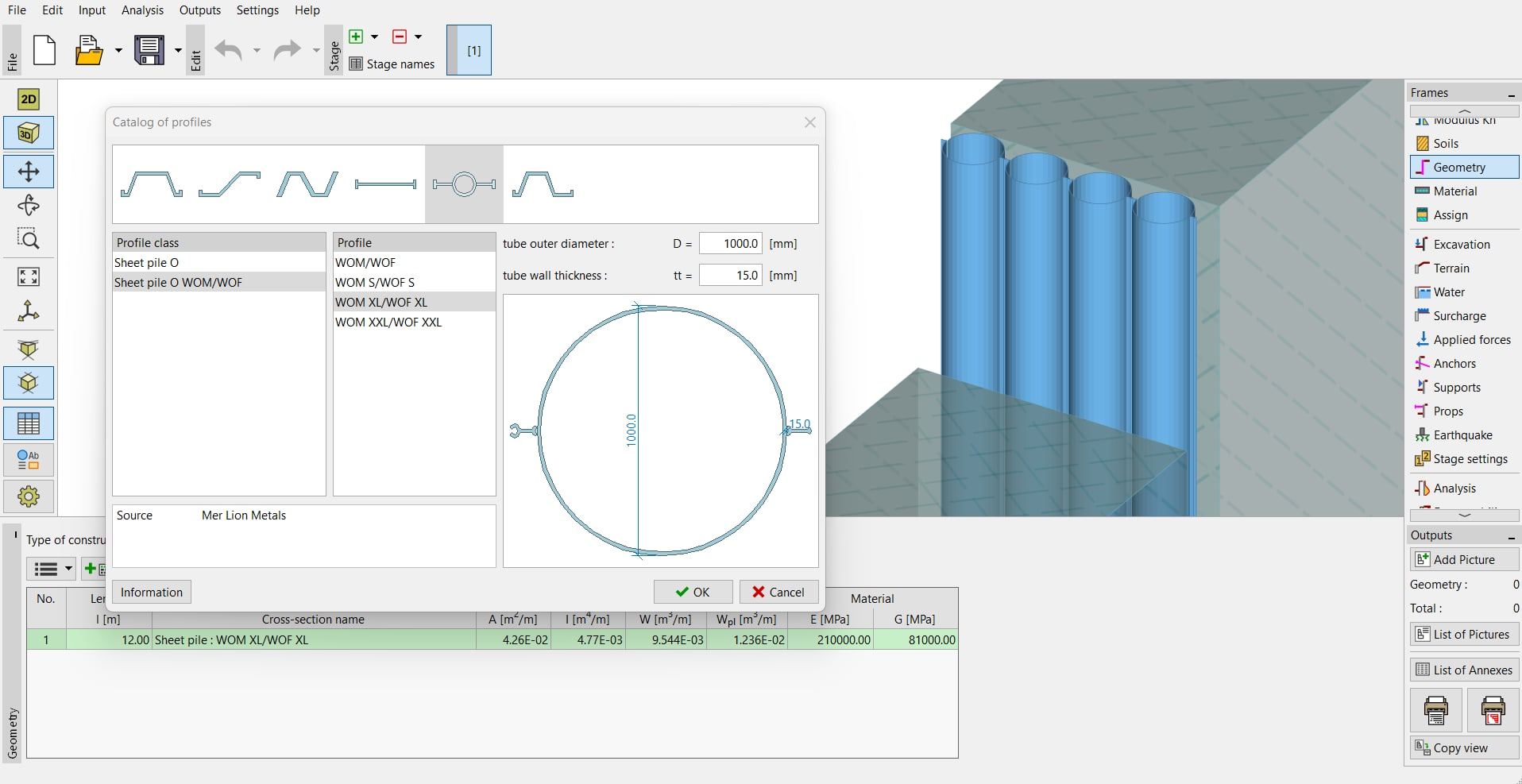1522x784 pixels.
Task: Open the add stage dropdown arrow
Action: [x=375, y=37]
